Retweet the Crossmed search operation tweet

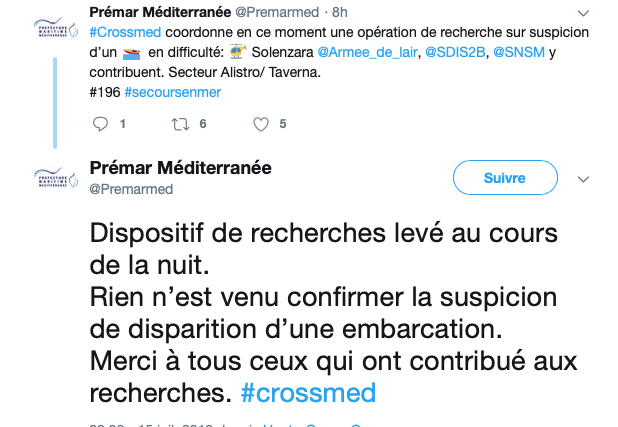coord(181,124)
